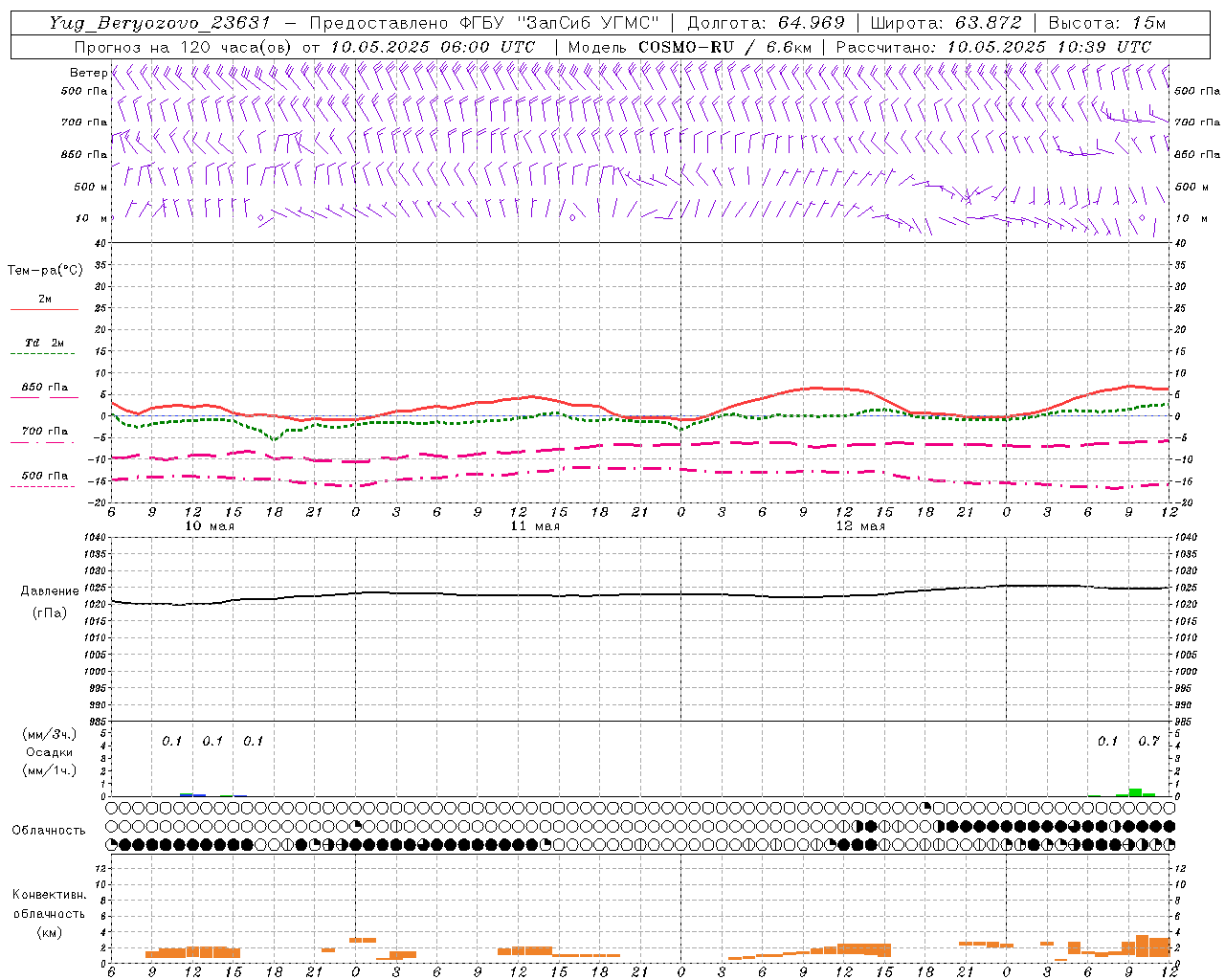
Task: Click the 10 мая date label
Action: 210,526
